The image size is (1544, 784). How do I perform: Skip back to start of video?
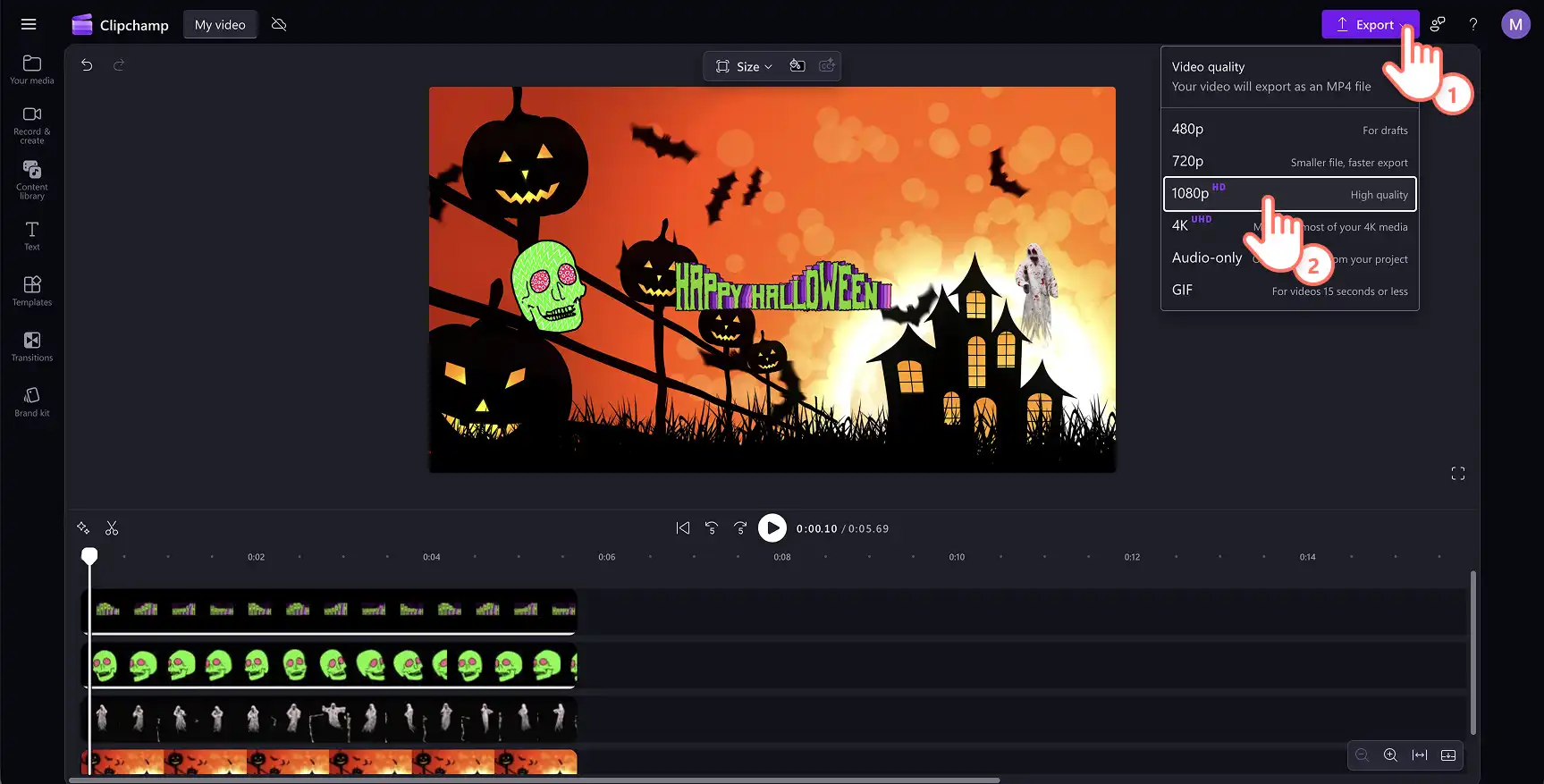[683, 528]
